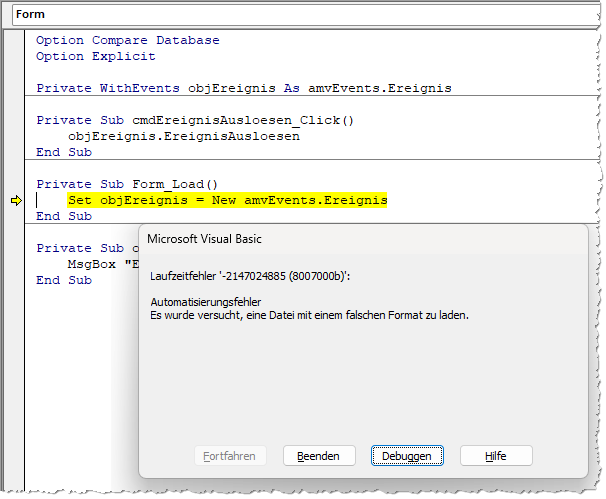Open help via the Hilfe button
The image size is (606, 499).
495,455
